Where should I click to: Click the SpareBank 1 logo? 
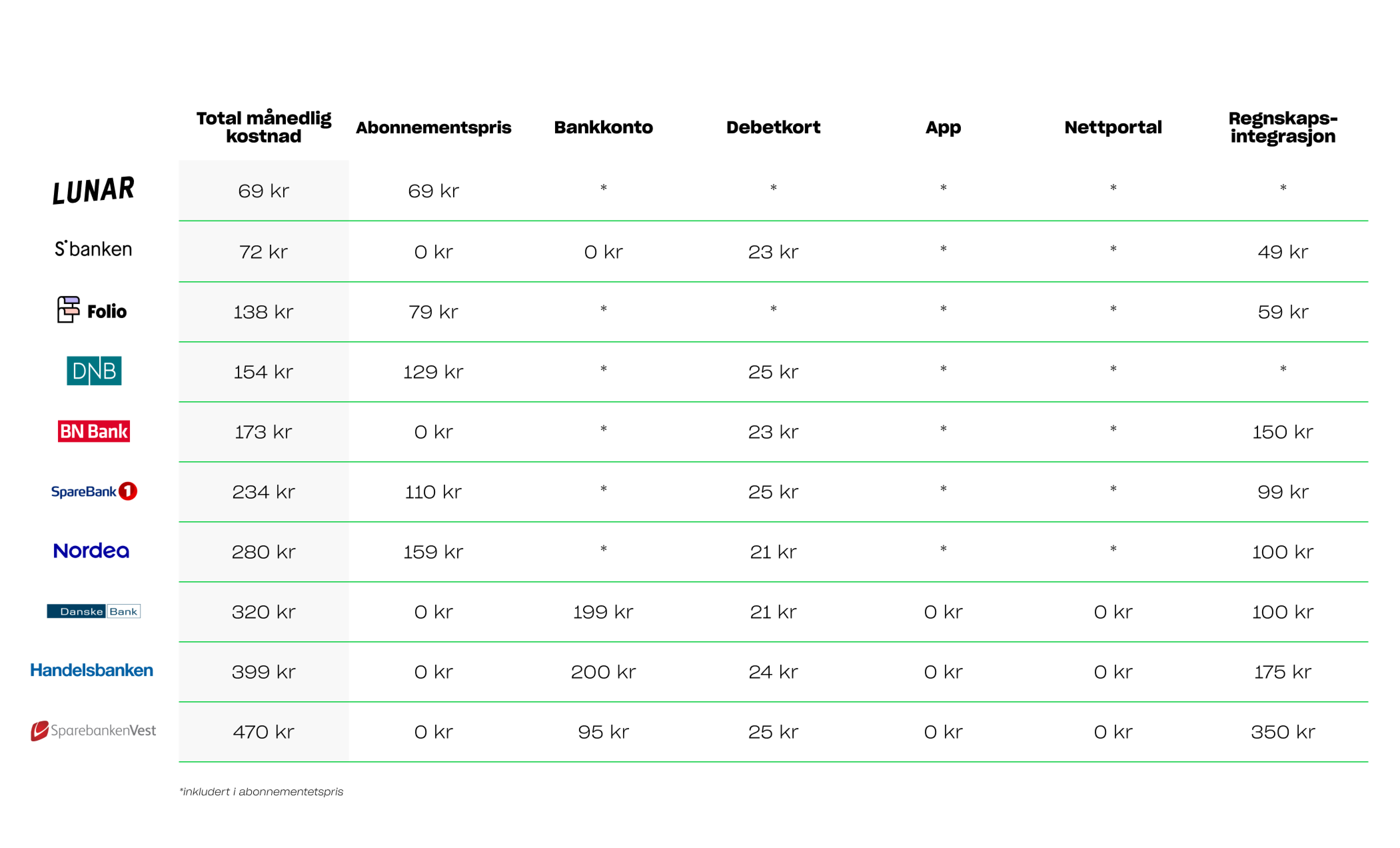(x=94, y=491)
